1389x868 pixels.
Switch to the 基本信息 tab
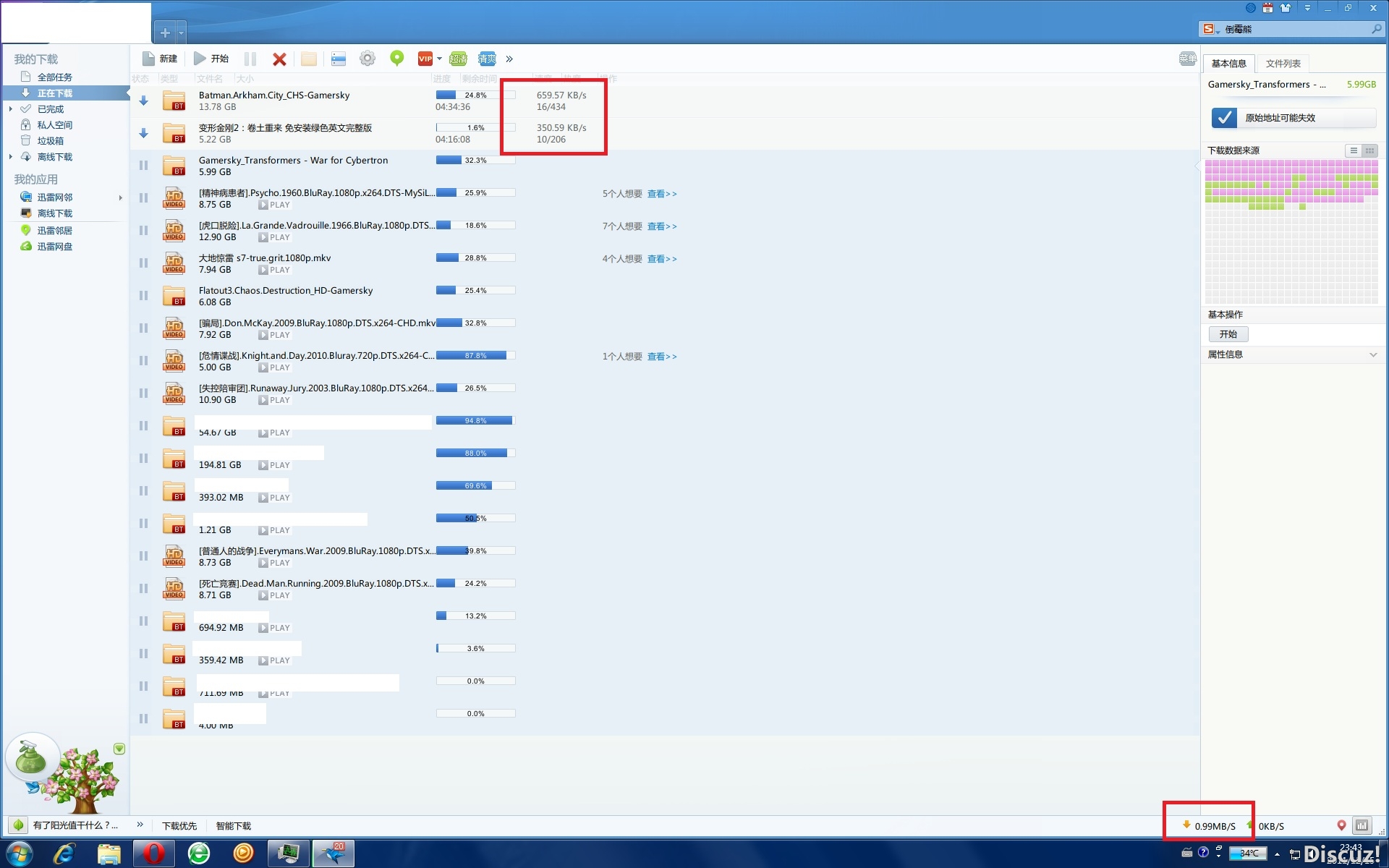coord(1228,64)
